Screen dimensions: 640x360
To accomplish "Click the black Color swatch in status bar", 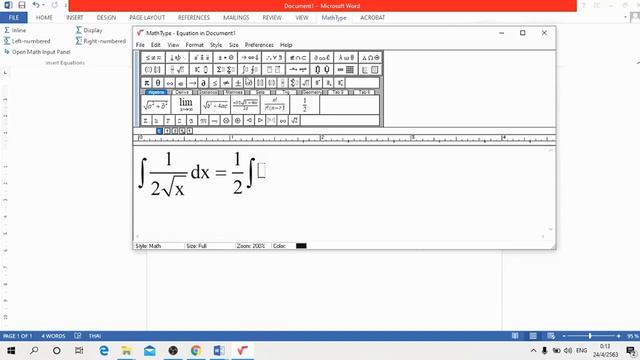I will 301,246.
